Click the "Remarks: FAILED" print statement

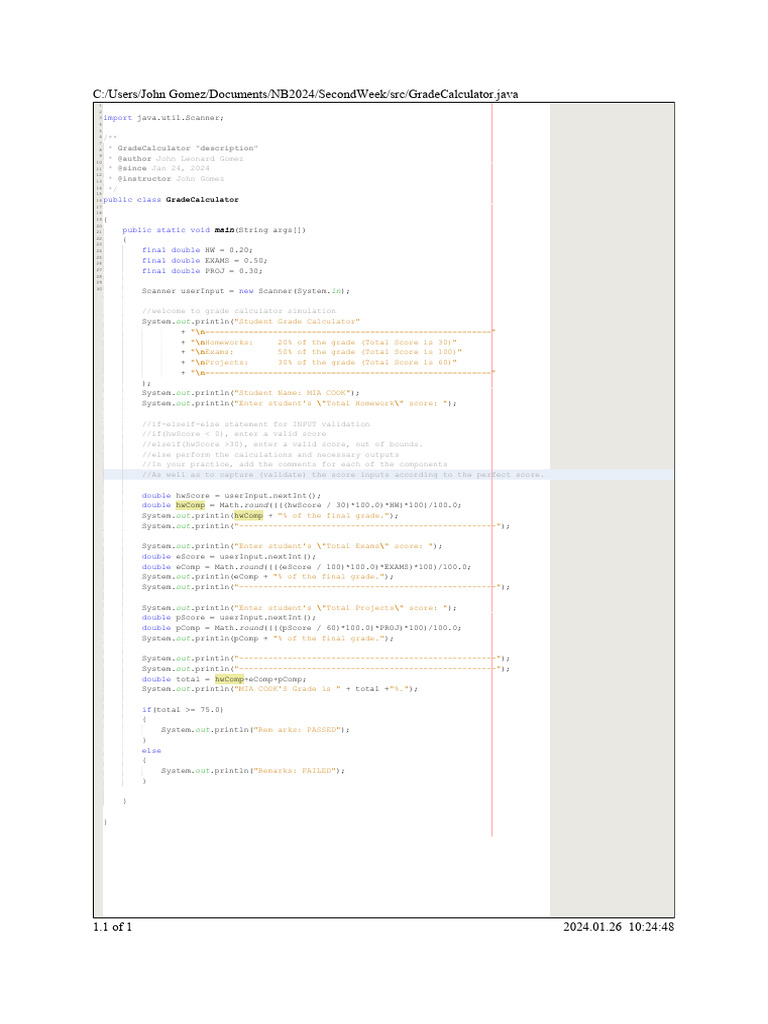point(253,770)
